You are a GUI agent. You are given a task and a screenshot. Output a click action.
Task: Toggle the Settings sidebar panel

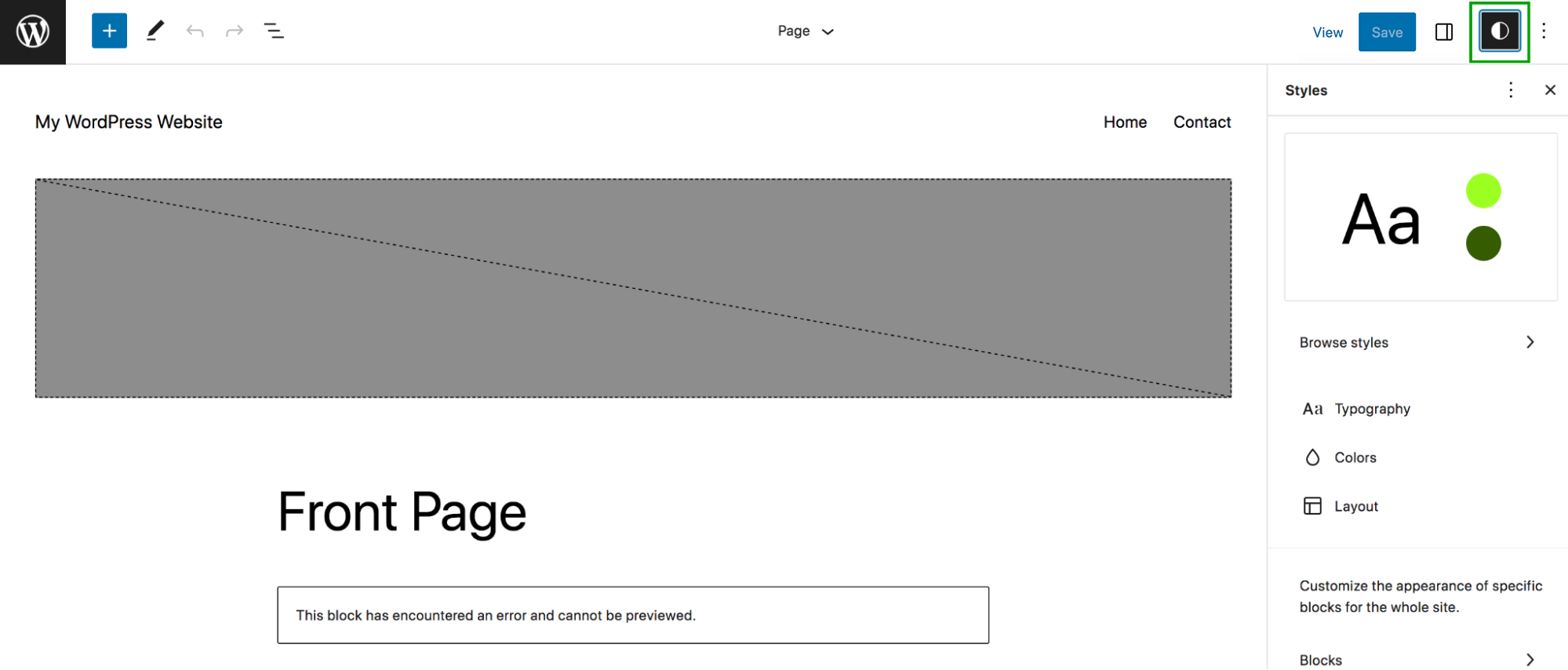(x=1444, y=32)
